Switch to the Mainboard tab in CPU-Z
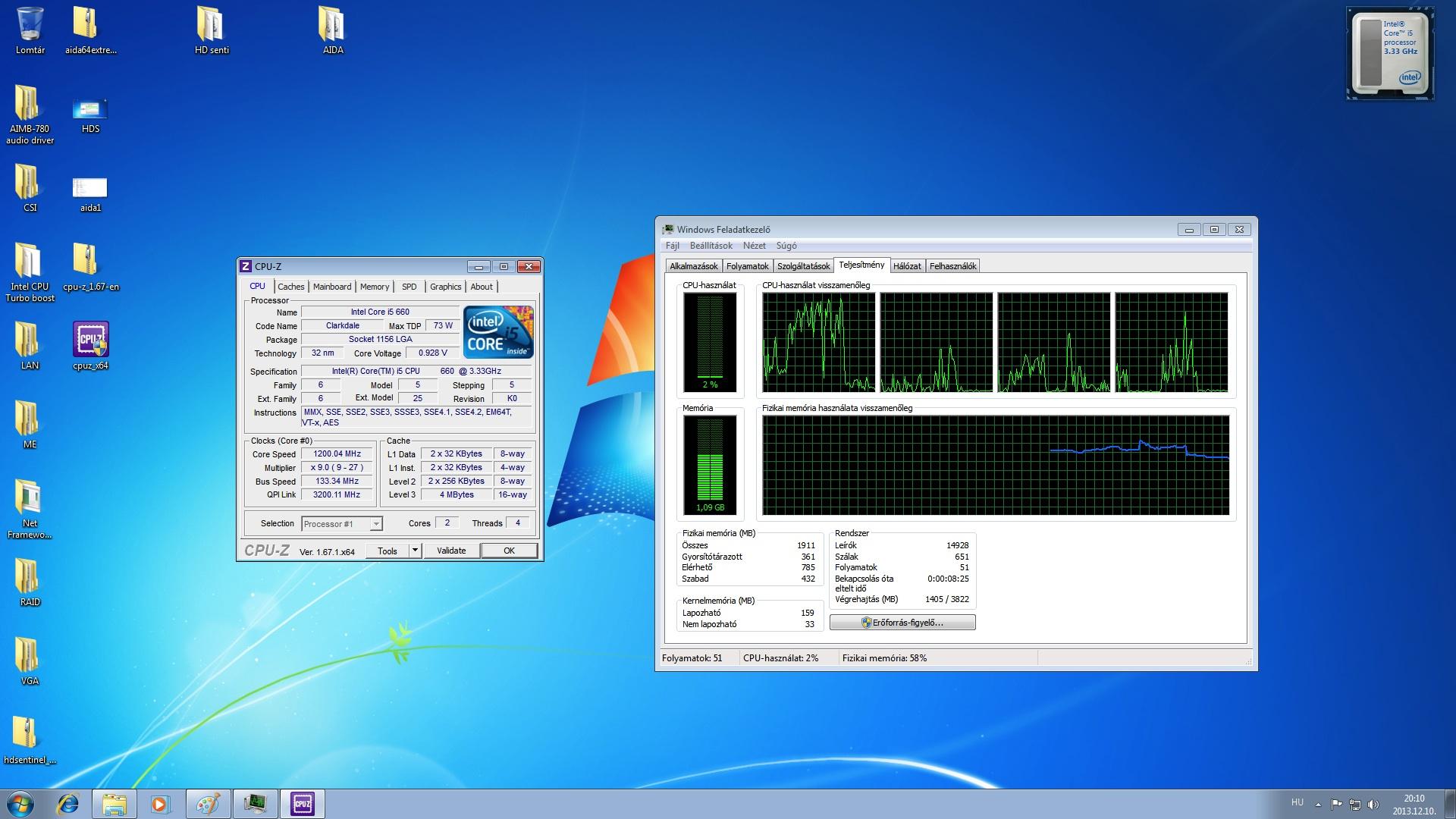The image size is (1456, 819). click(x=332, y=287)
